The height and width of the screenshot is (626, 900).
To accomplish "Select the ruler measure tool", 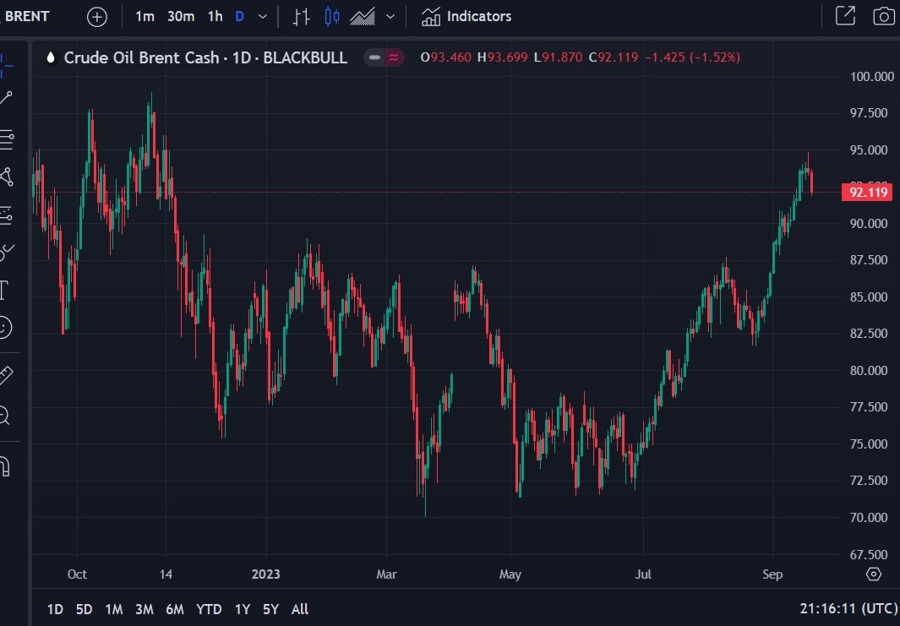I will [x=6, y=375].
